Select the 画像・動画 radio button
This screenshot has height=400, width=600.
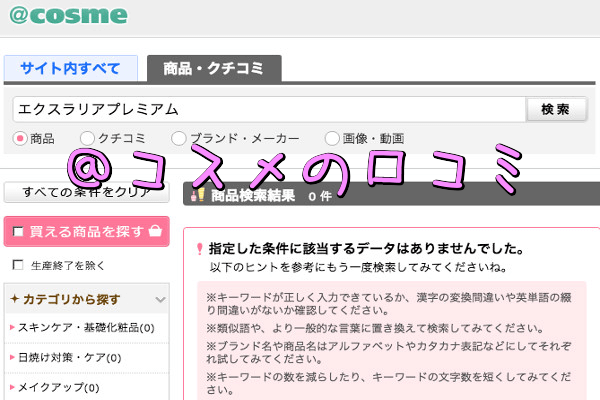(x=332, y=138)
